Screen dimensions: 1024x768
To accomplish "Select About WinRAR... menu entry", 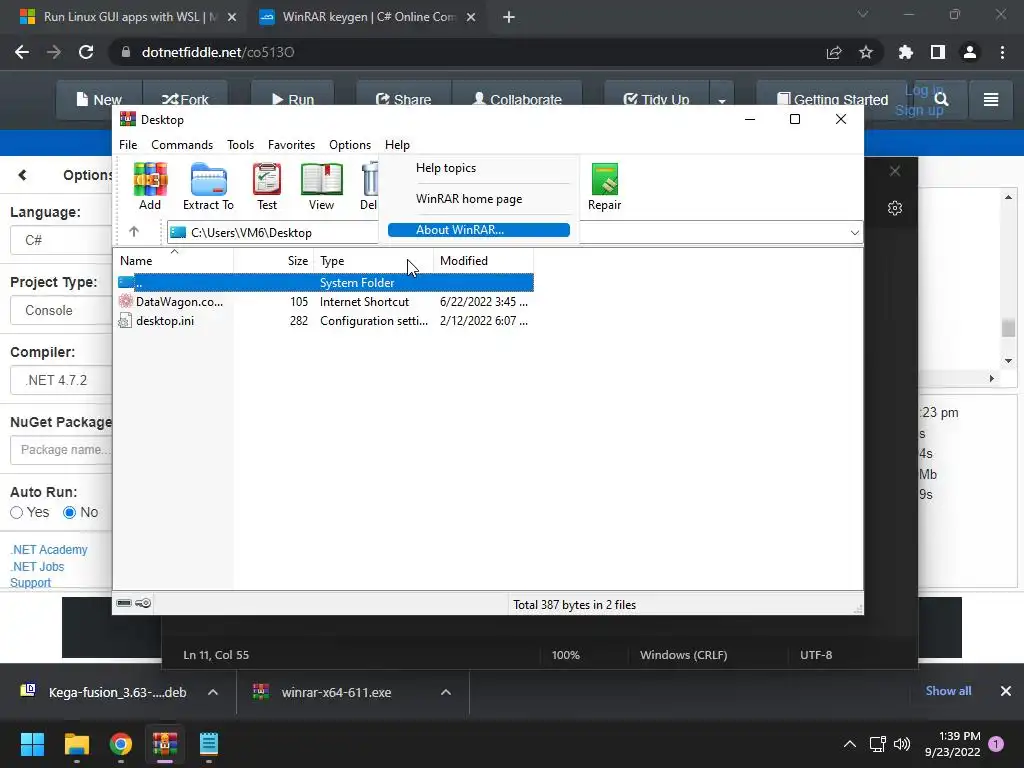I will (x=479, y=230).
